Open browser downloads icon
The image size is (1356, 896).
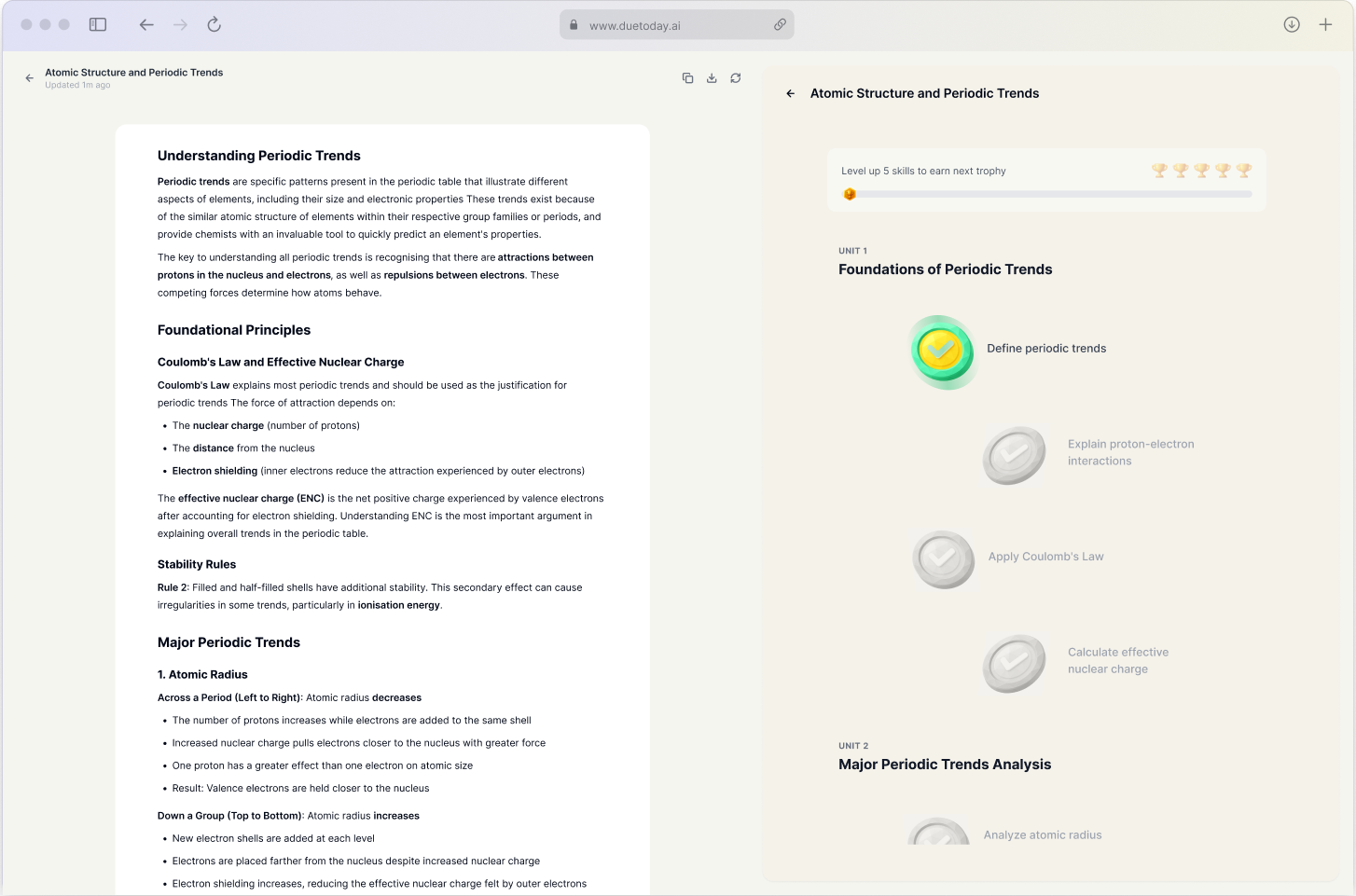1292,25
